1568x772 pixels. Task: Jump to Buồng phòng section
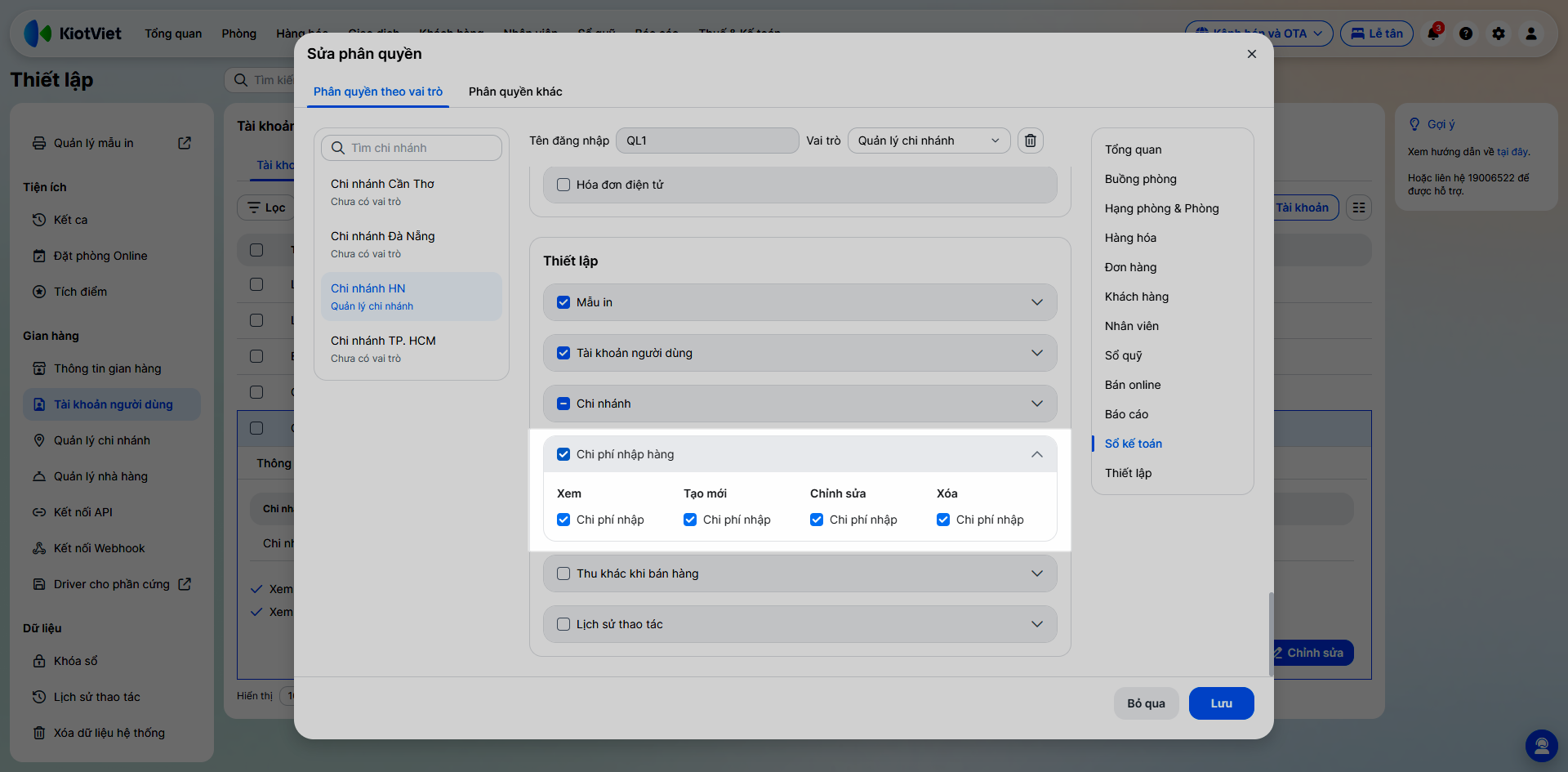[x=1141, y=179]
